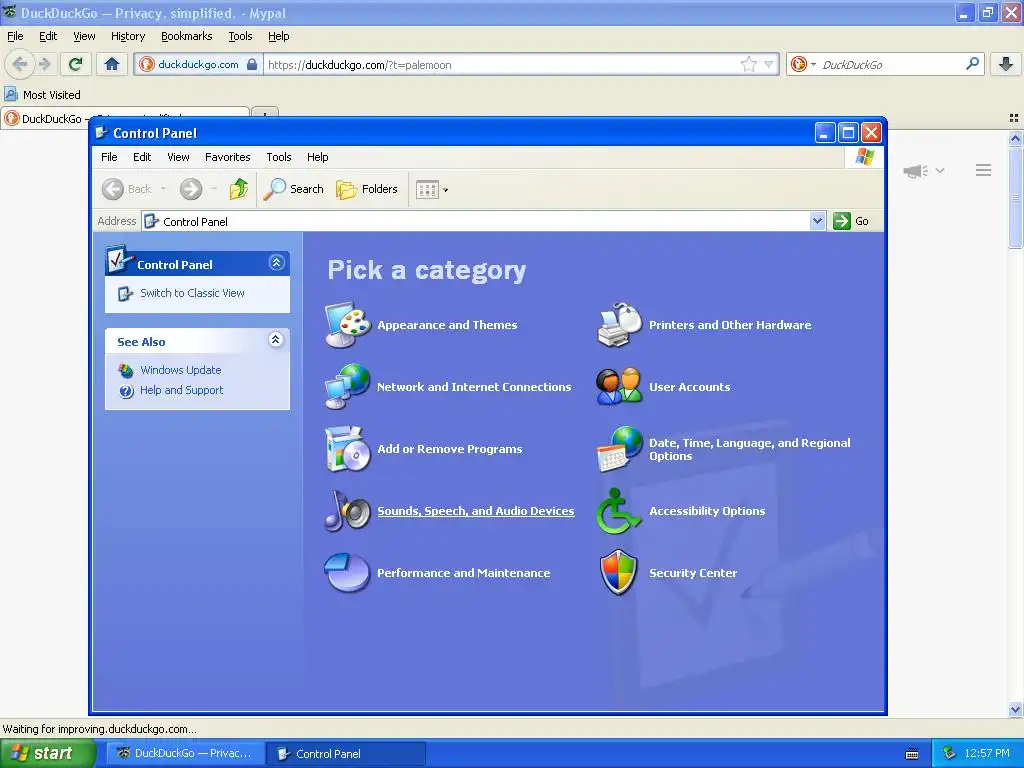Viewport: 1024px width, 768px height.
Task: Click the page scrollbar down arrow in Mypal
Action: click(x=1015, y=709)
